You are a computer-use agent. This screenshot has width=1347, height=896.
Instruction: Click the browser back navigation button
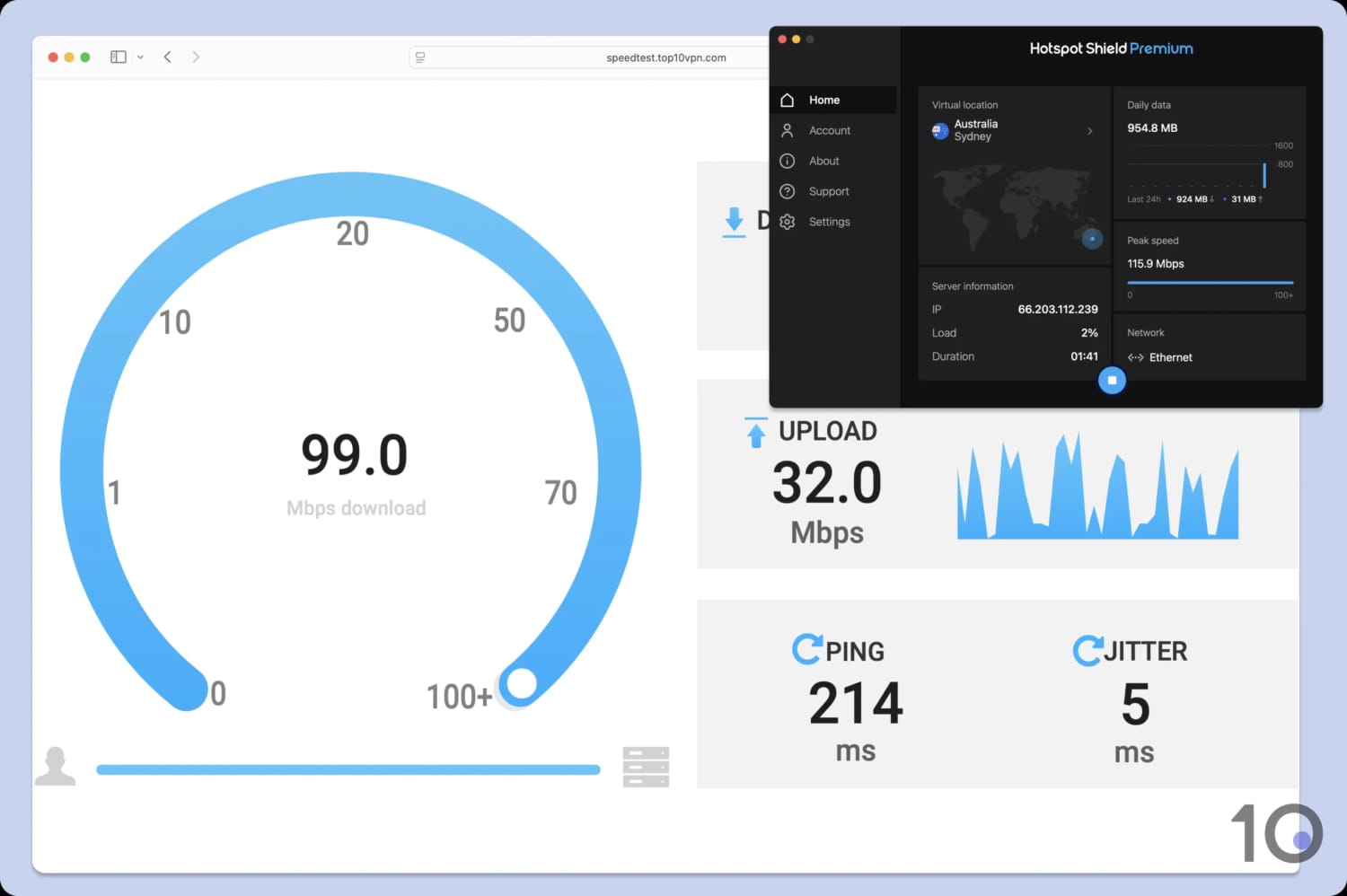click(x=167, y=57)
